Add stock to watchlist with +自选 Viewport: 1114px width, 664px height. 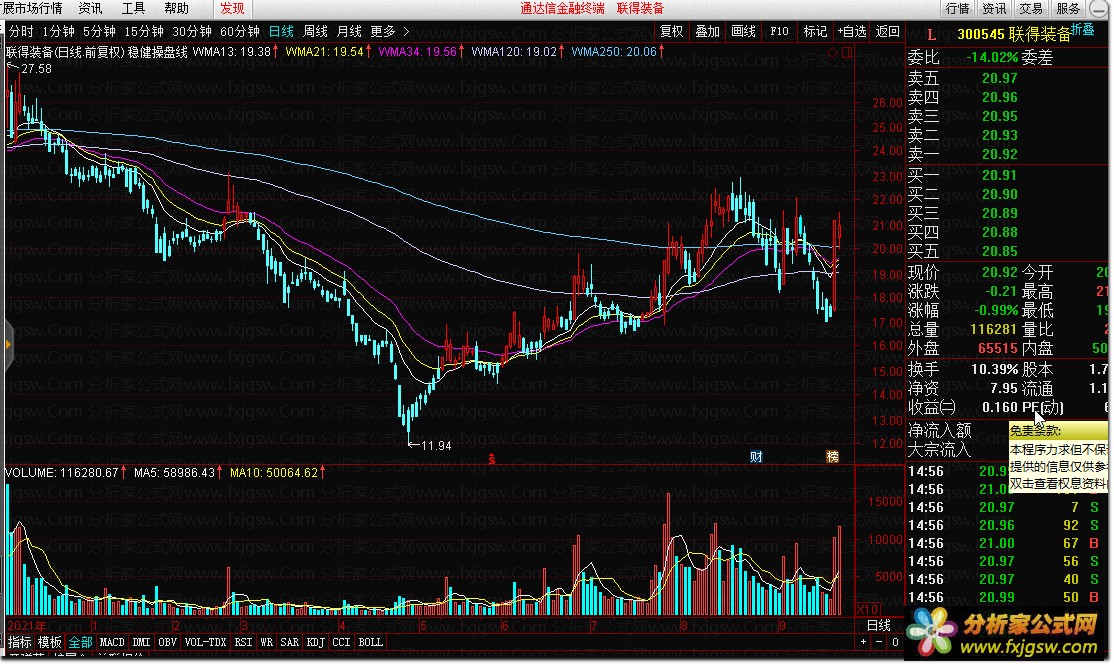(852, 31)
